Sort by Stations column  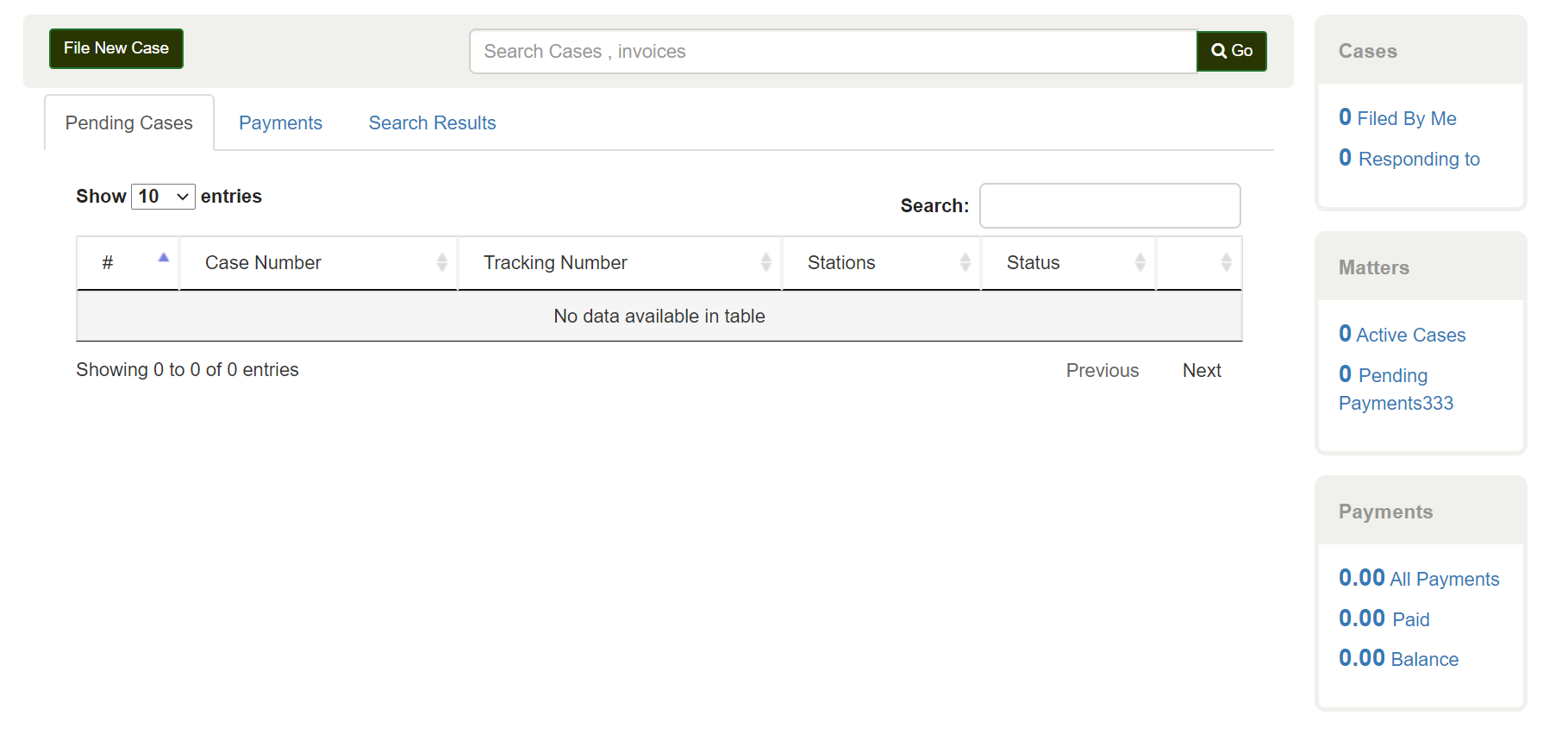(x=881, y=262)
